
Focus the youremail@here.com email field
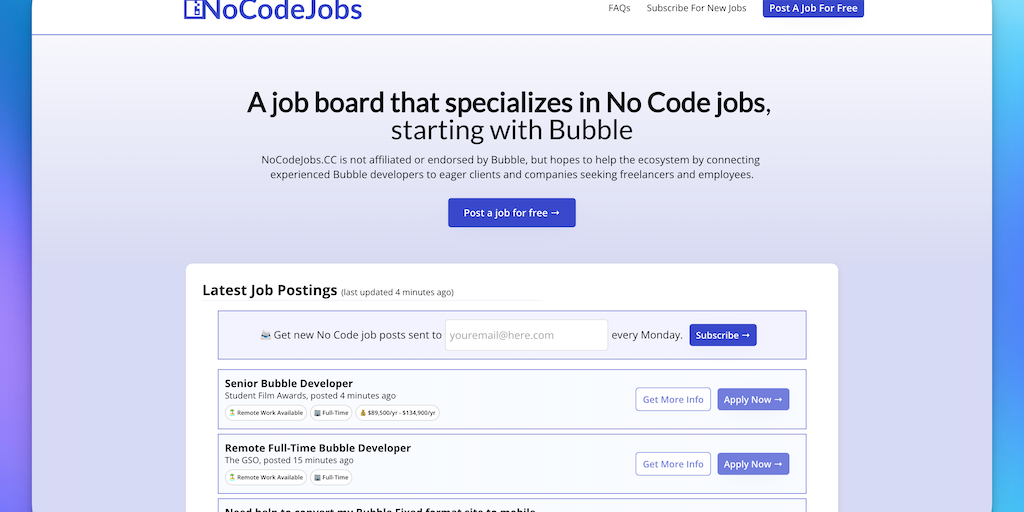(526, 335)
